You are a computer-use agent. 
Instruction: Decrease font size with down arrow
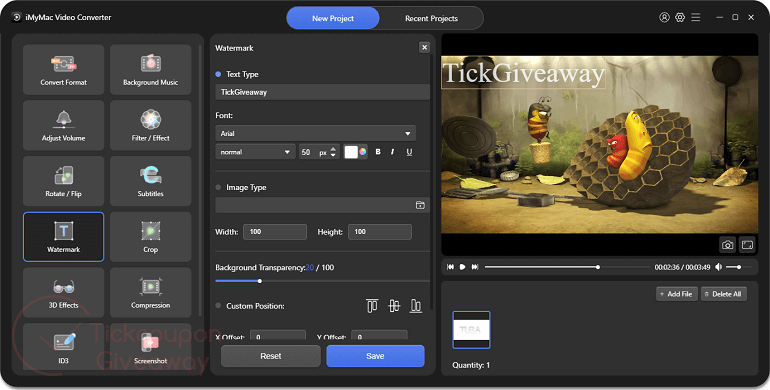click(333, 155)
